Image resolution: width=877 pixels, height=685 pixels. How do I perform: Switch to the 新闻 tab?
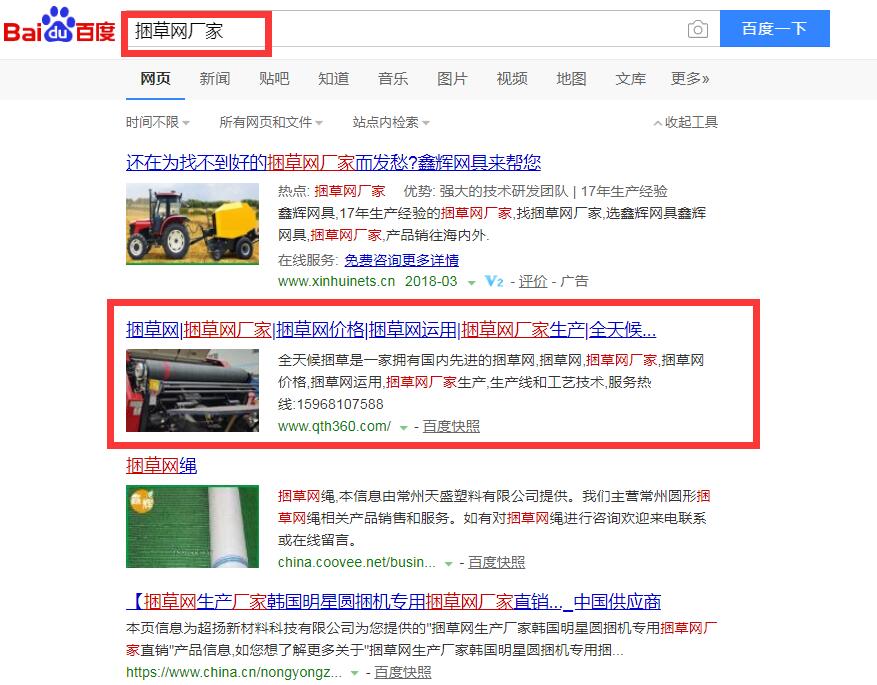(215, 79)
